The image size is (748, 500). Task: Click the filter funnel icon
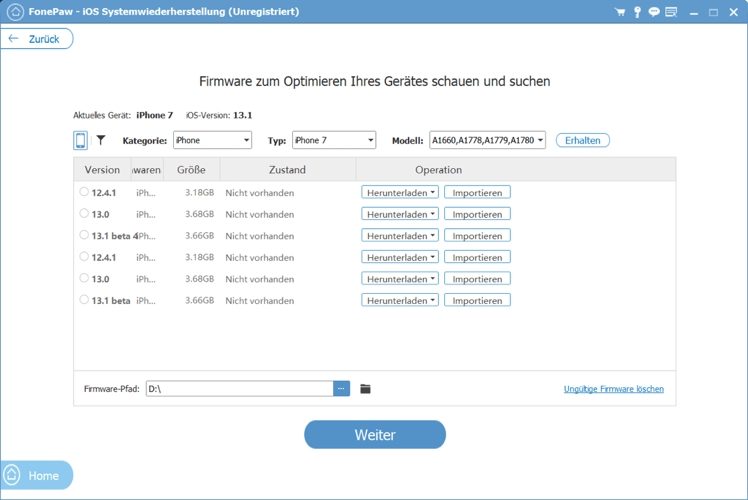(100, 140)
